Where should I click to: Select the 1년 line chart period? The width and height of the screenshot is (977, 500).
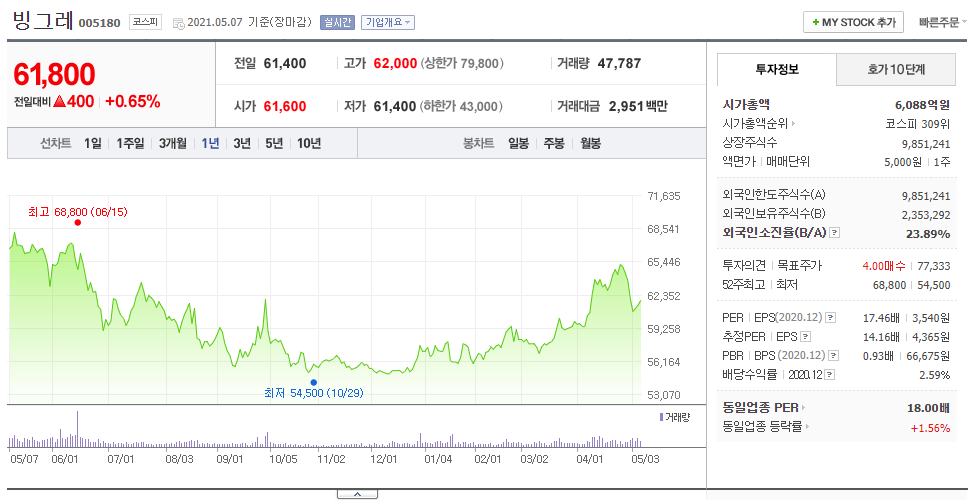(210, 143)
